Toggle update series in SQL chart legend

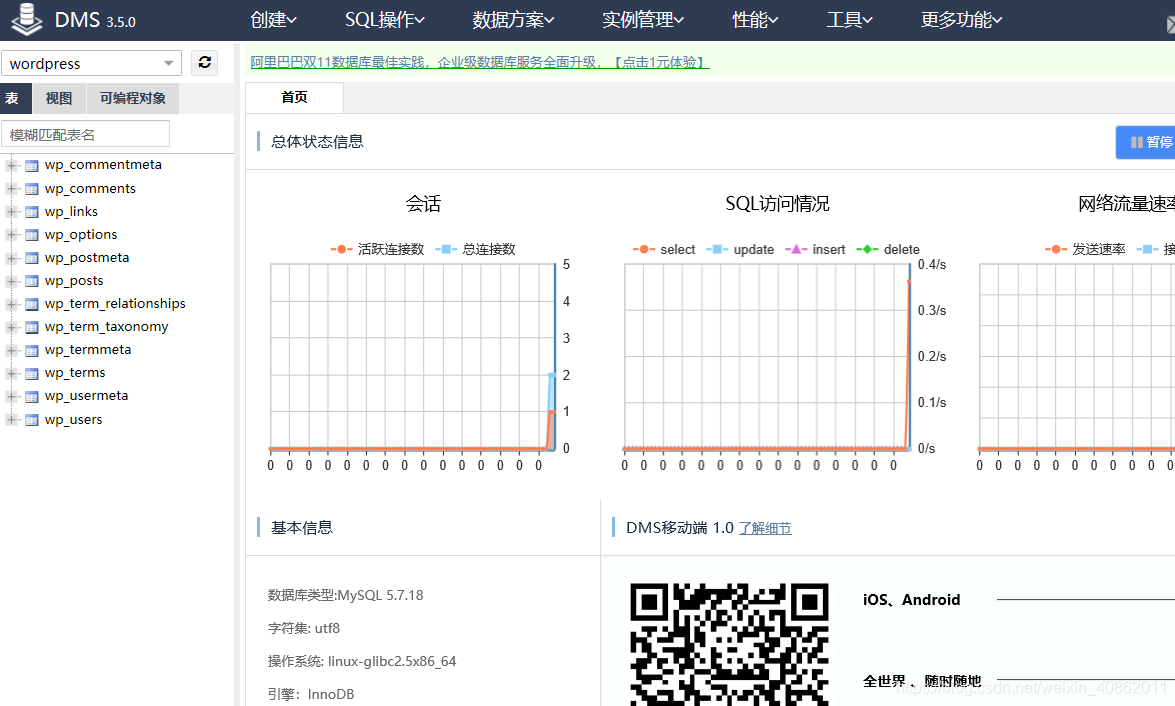pos(740,250)
